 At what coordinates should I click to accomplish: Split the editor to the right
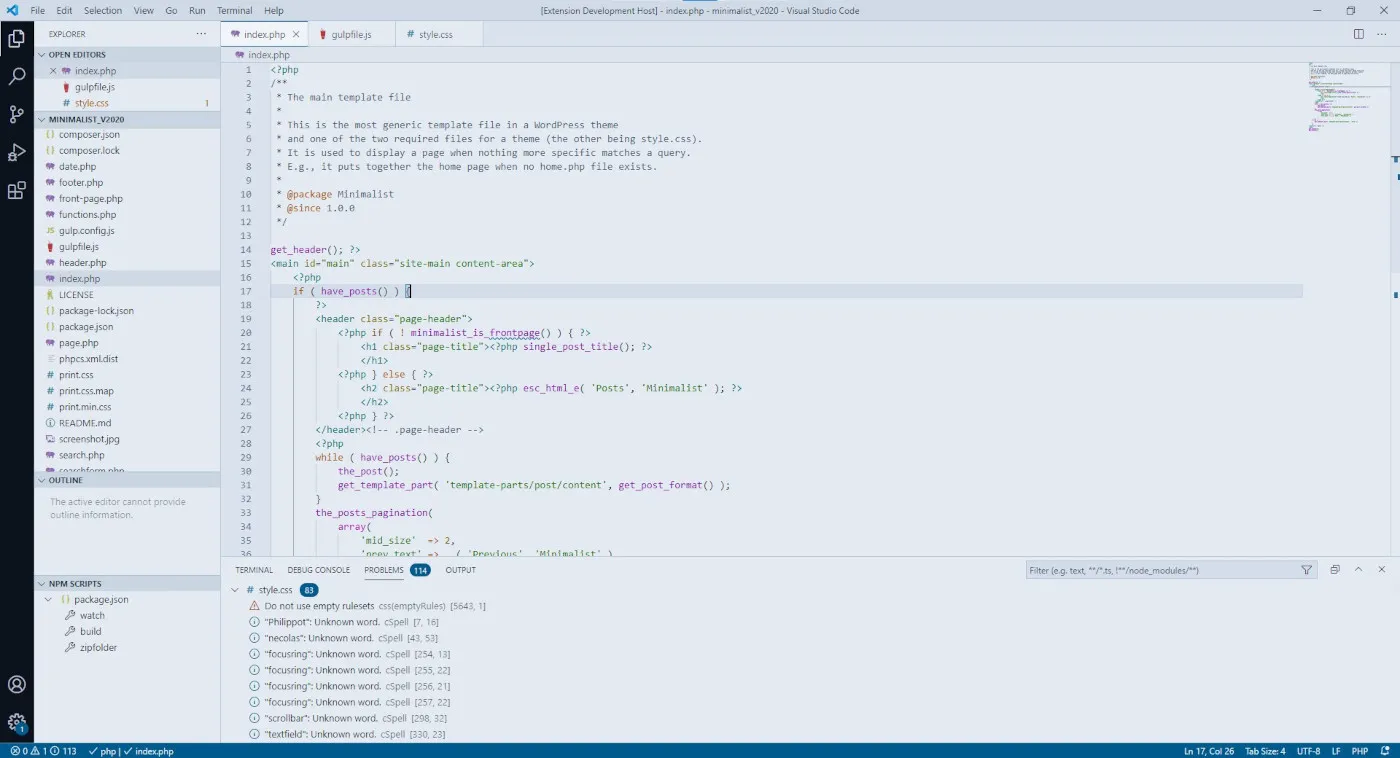[x=1358, y=34]
